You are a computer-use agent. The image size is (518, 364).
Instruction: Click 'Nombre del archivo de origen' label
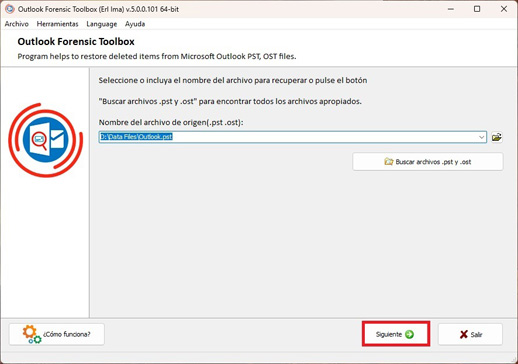point(171,122)
